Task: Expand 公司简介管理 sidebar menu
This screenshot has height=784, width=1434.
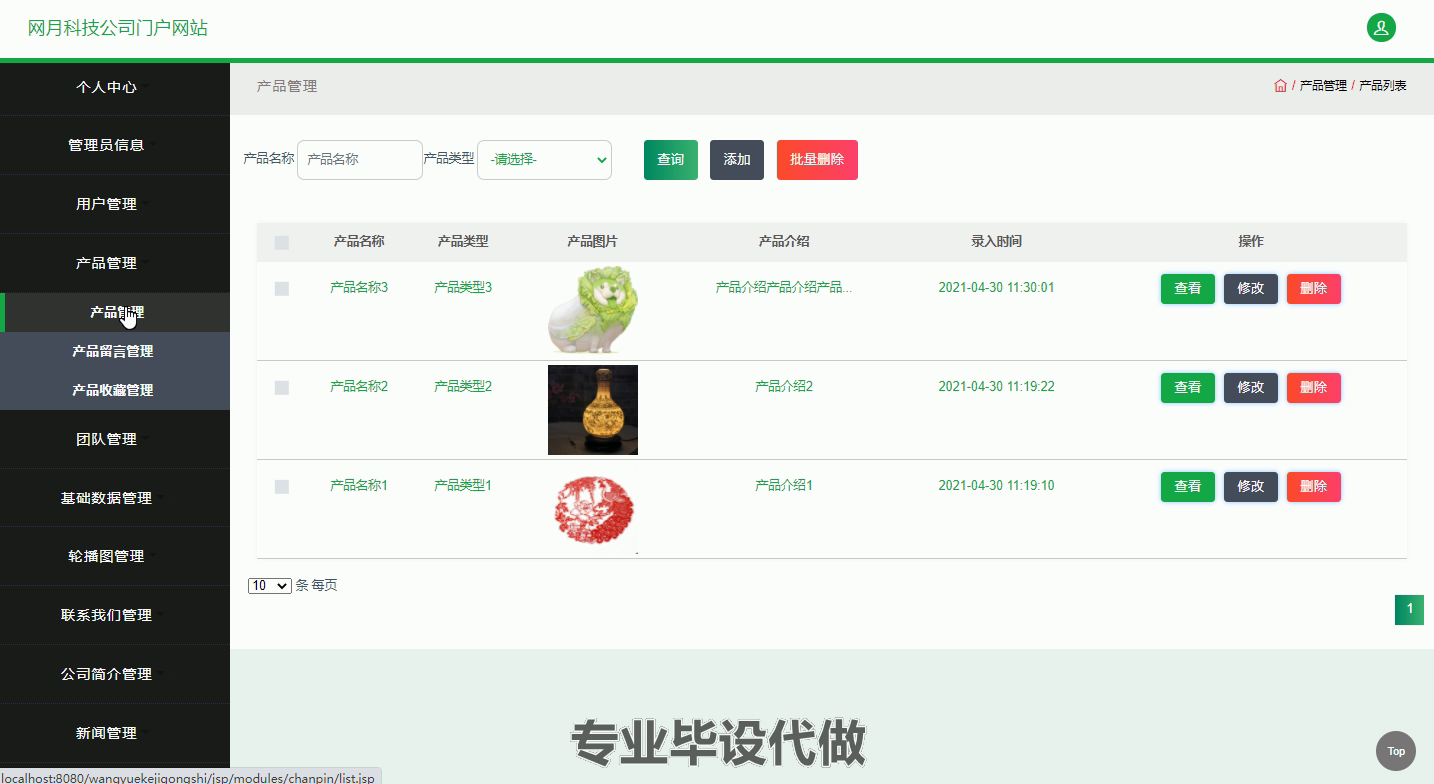Action: tap(114, 674)
